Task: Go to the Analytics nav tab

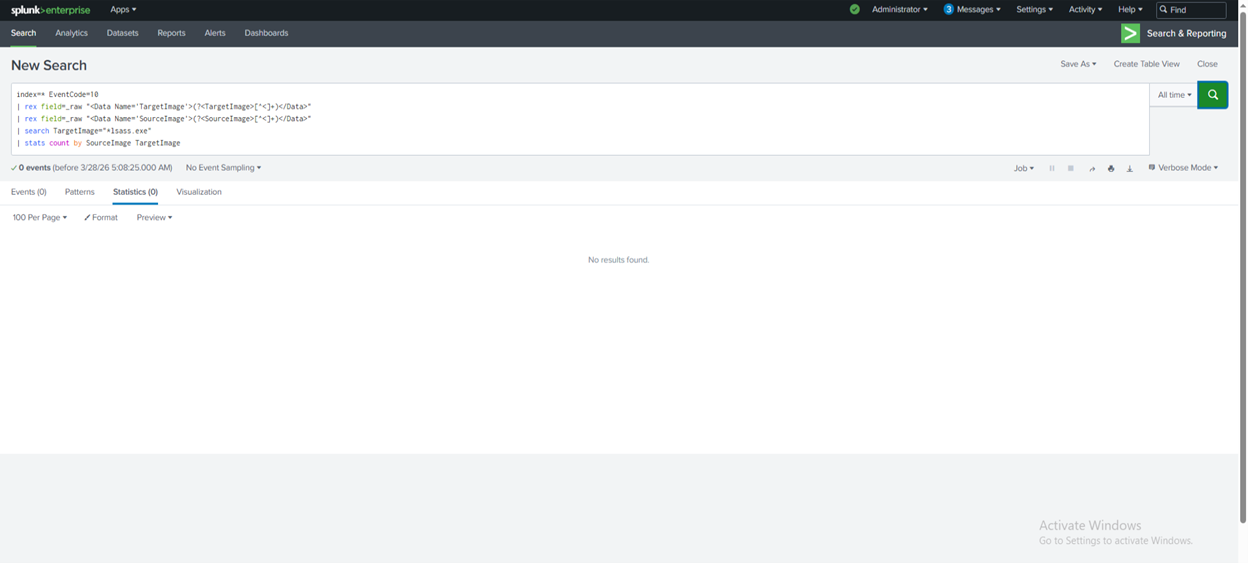Action: [x=71, y=33]
